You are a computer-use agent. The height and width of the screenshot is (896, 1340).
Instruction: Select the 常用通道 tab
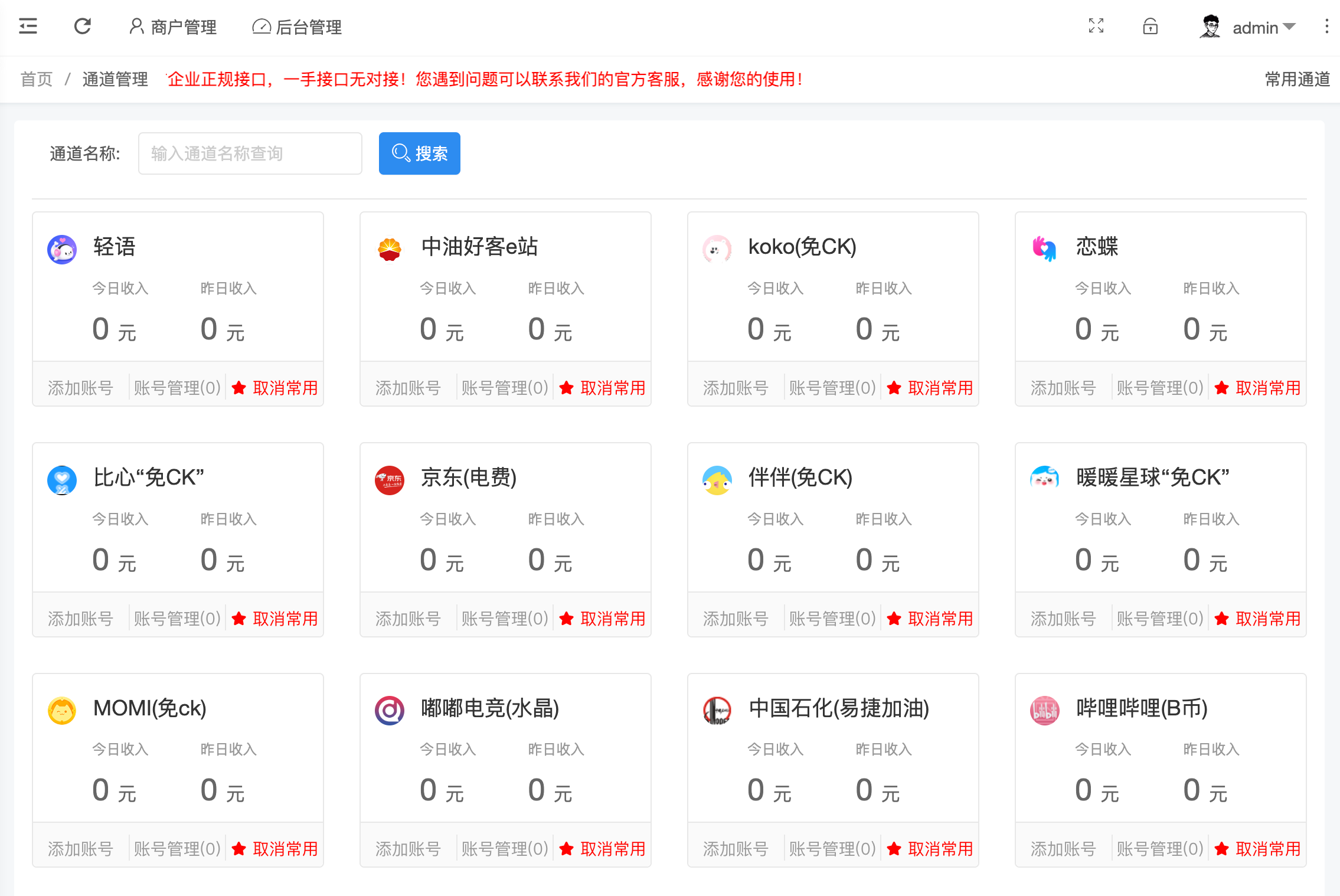pyautogui.click(x=1297, y=79)
